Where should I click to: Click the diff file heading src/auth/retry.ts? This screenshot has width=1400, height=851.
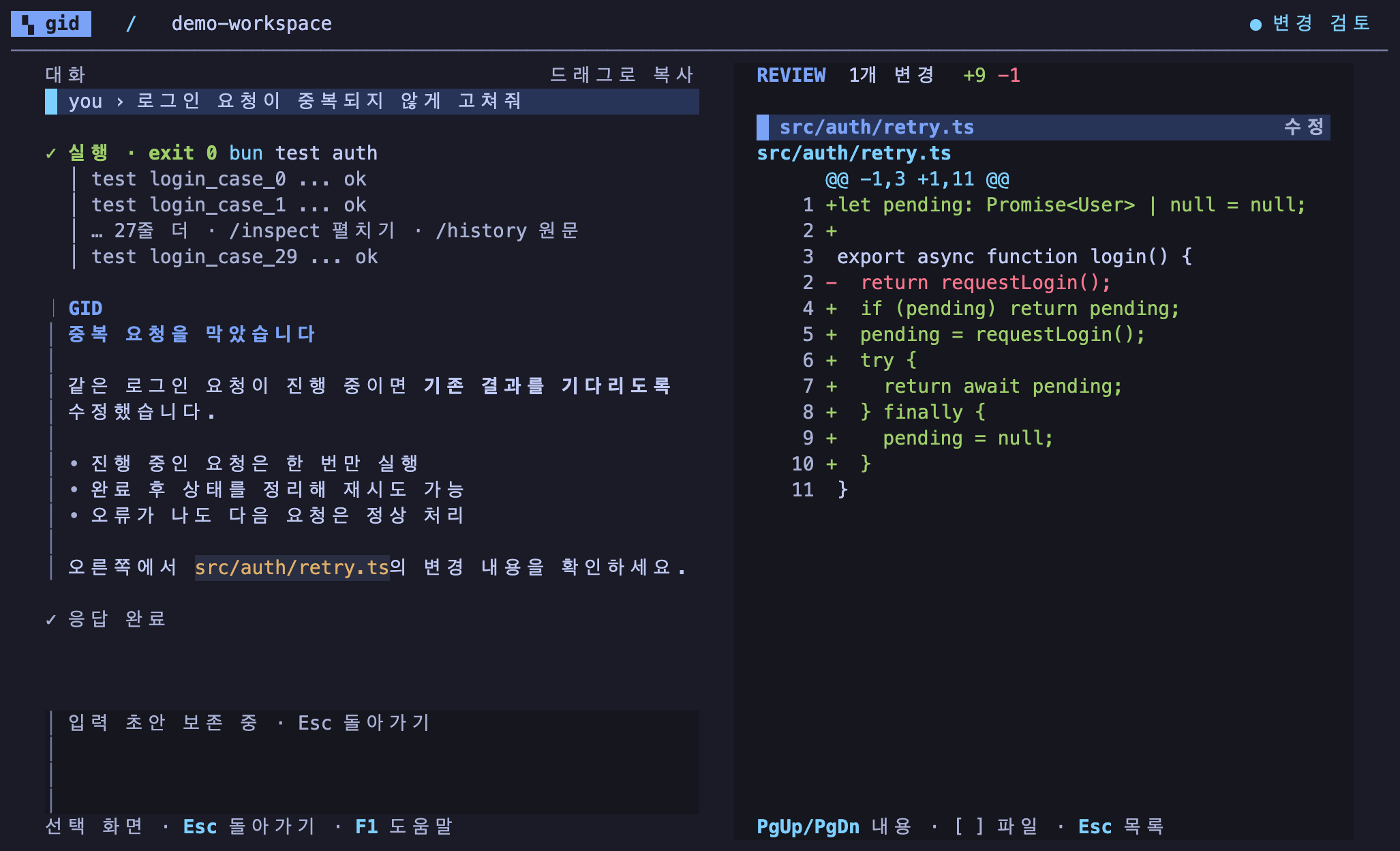(x=854, y=153)
